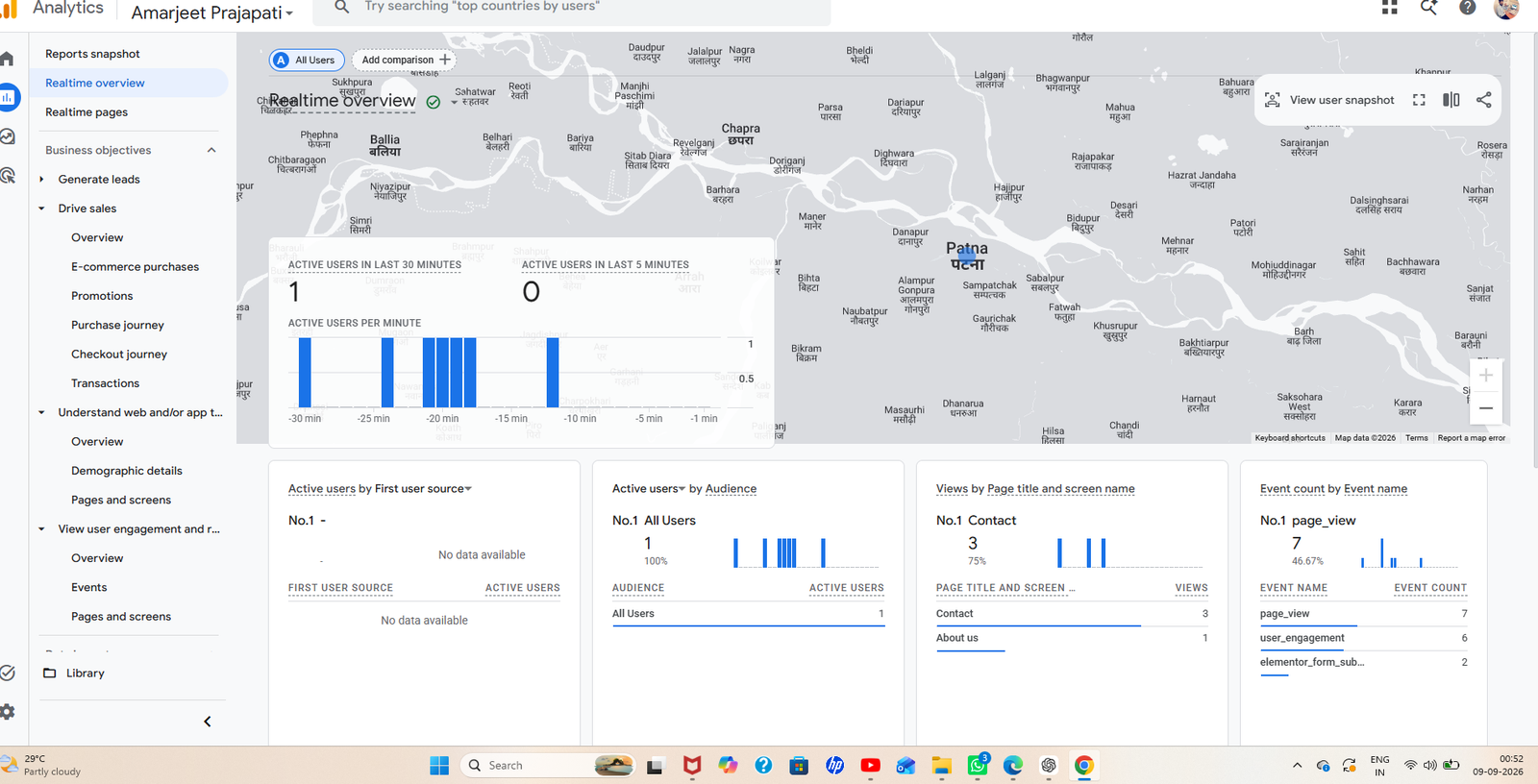Open Demographic details report
The width and height of the screenshot is (1538, 784).
(127, 471)
